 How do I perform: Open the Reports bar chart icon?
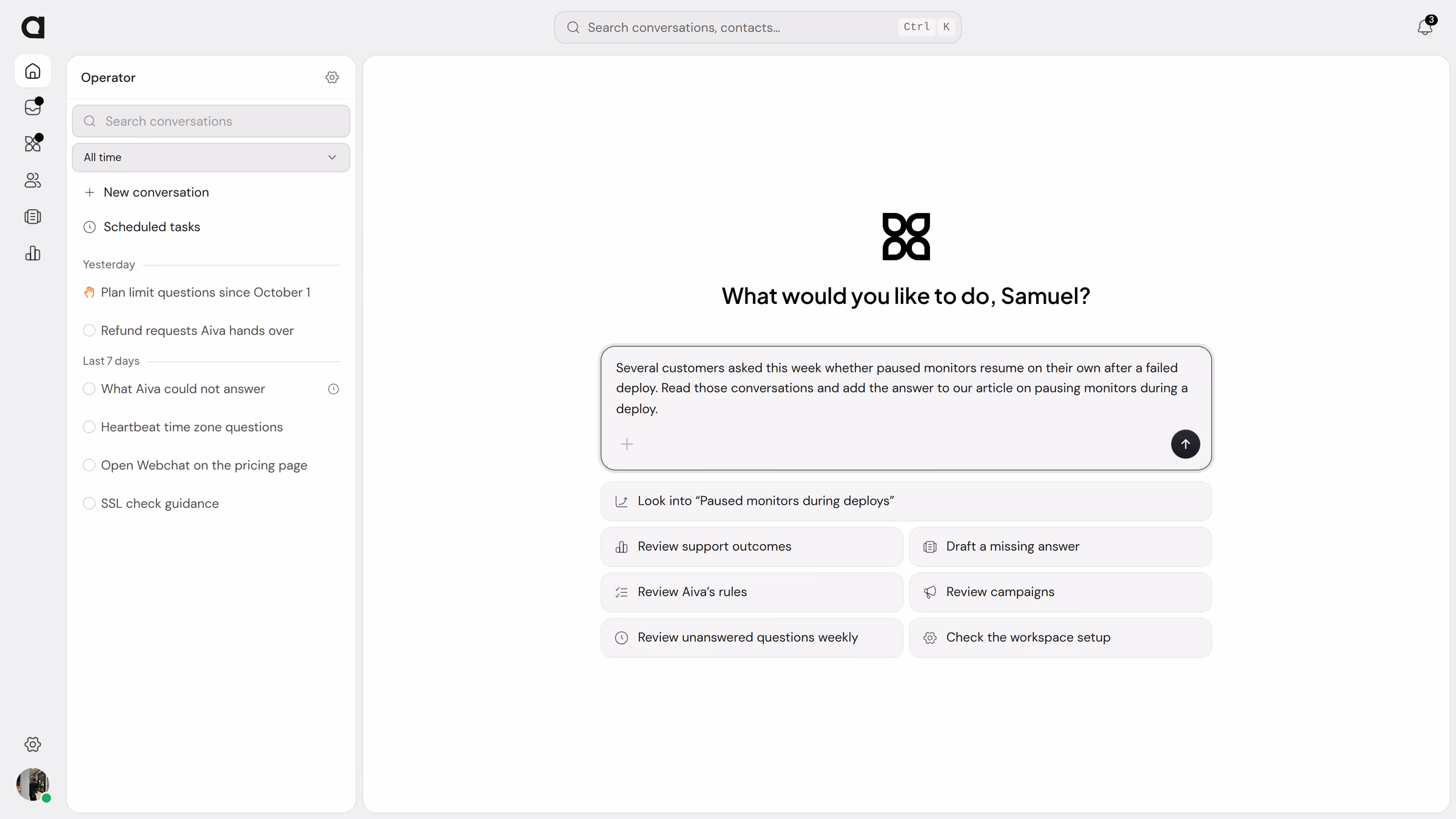coord(33,253)
